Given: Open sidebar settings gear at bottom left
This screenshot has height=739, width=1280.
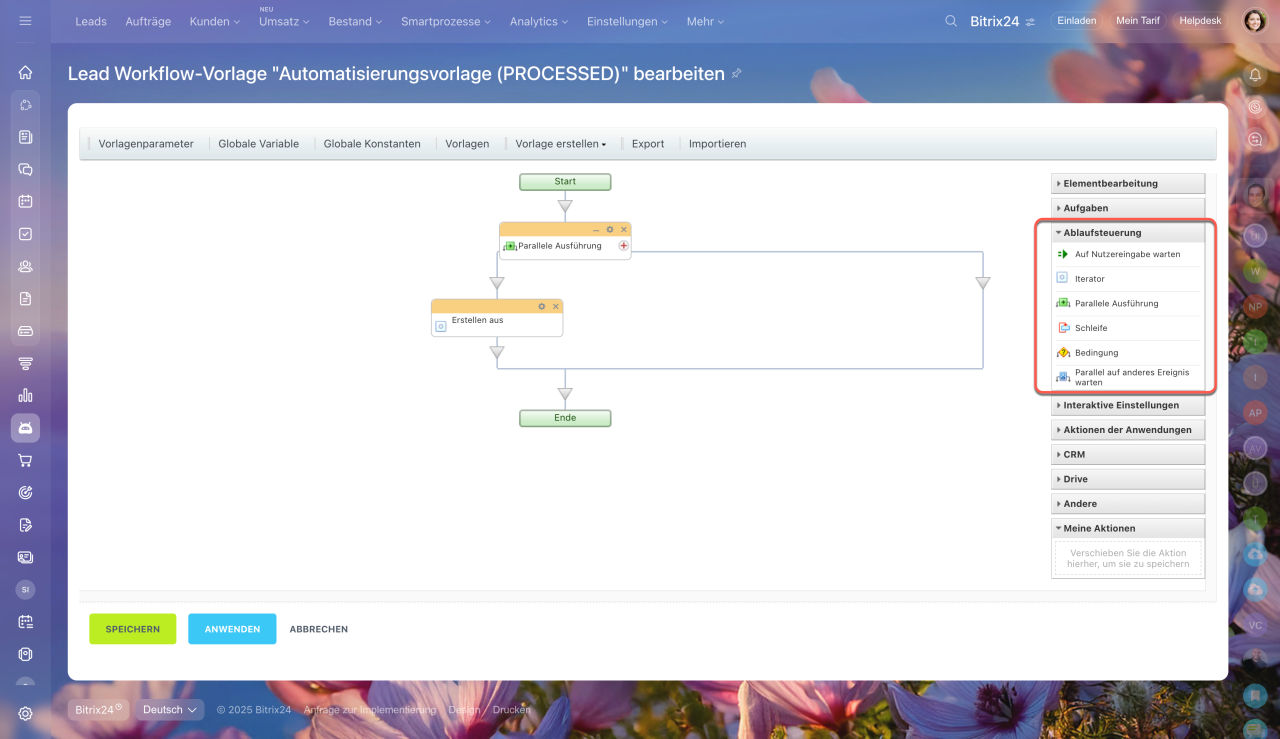Looking at the screenshot, I should point(25,713).
